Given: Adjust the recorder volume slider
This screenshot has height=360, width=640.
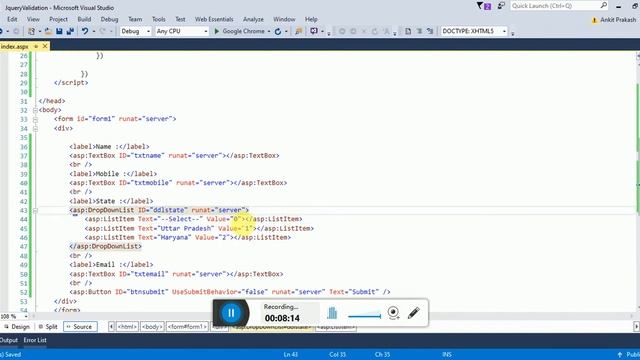Looking at the screenshot, I should coord(364,316).
